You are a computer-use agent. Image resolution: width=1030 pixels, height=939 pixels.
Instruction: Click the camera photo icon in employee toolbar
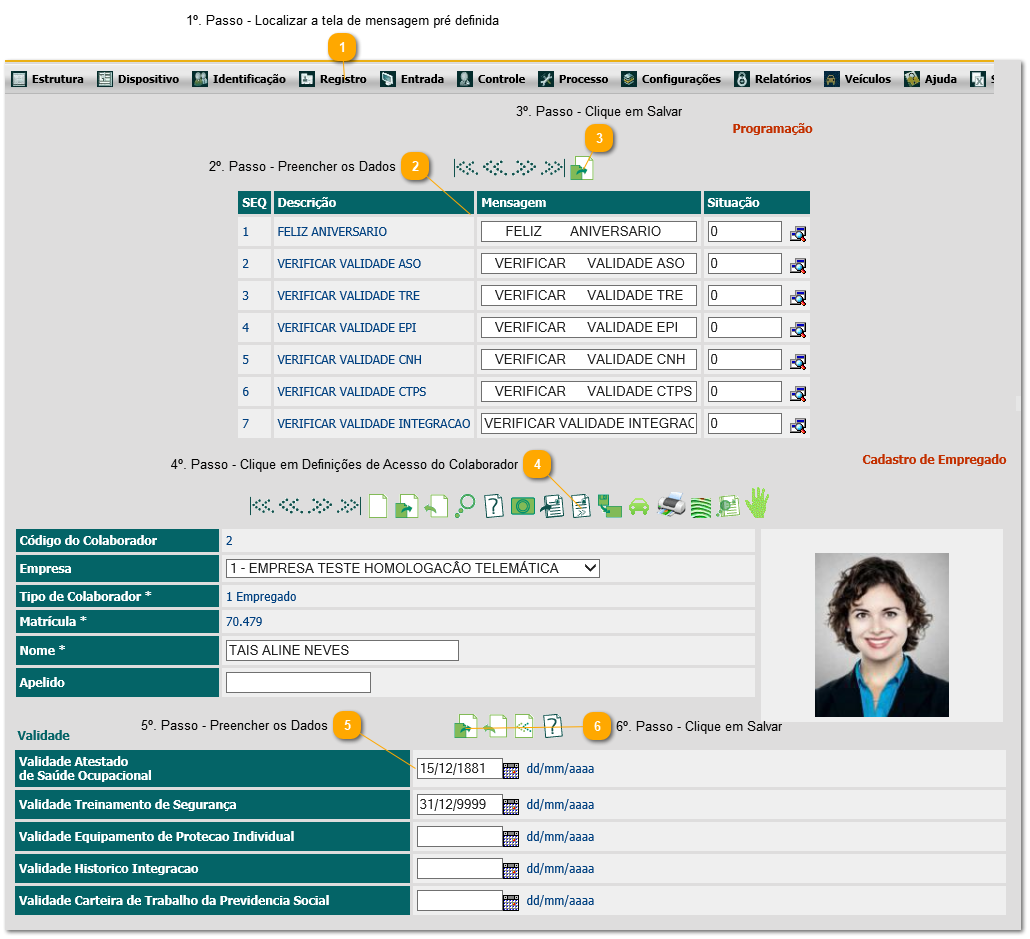pos(523,506)
